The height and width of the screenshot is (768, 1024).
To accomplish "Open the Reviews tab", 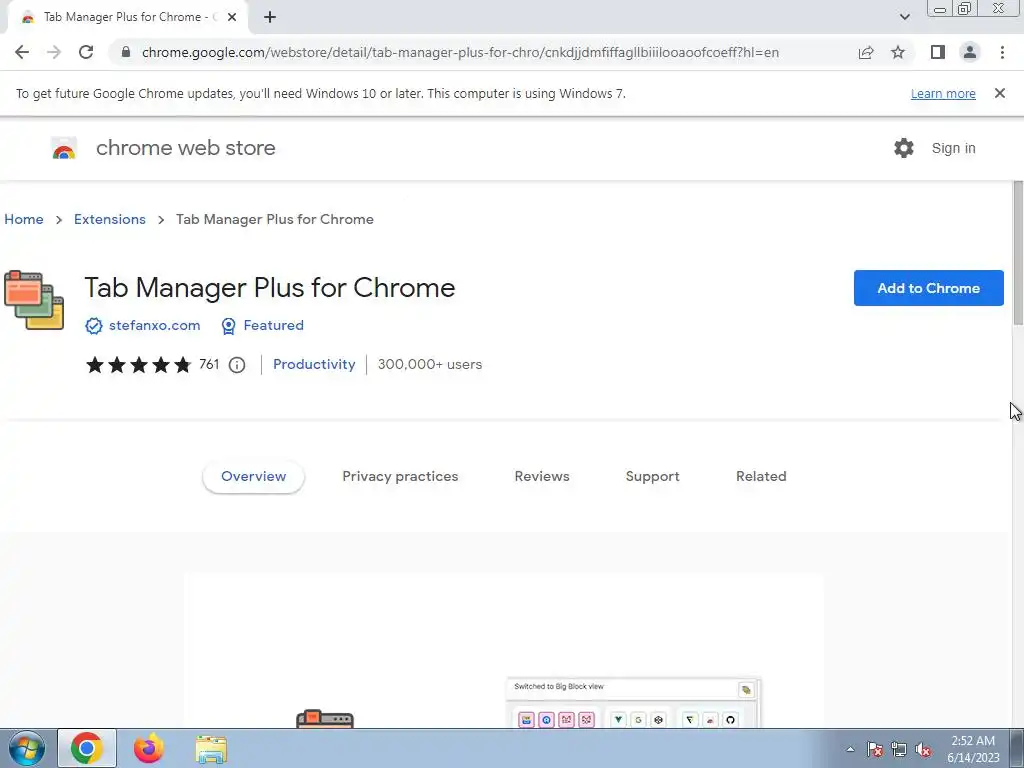I will point(542,477).
